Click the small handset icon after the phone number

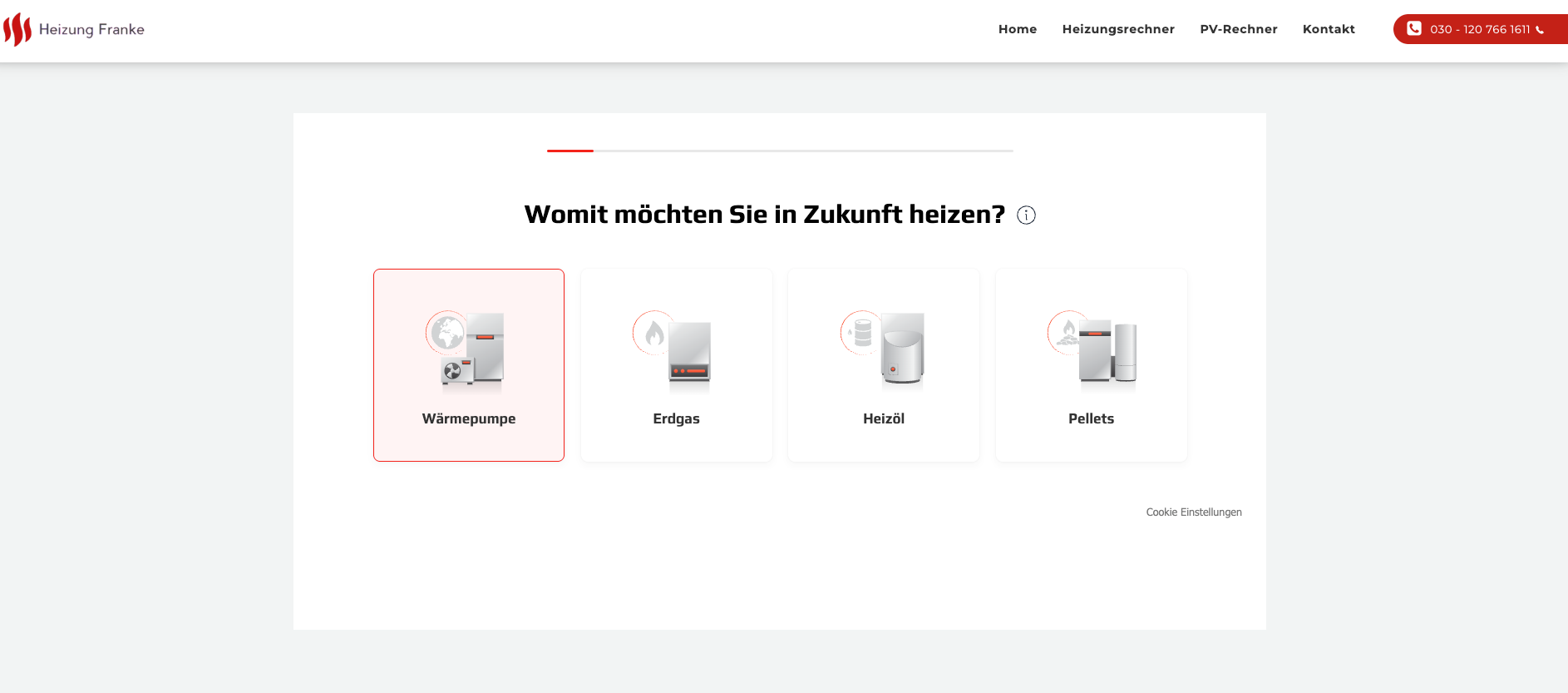1540,30
